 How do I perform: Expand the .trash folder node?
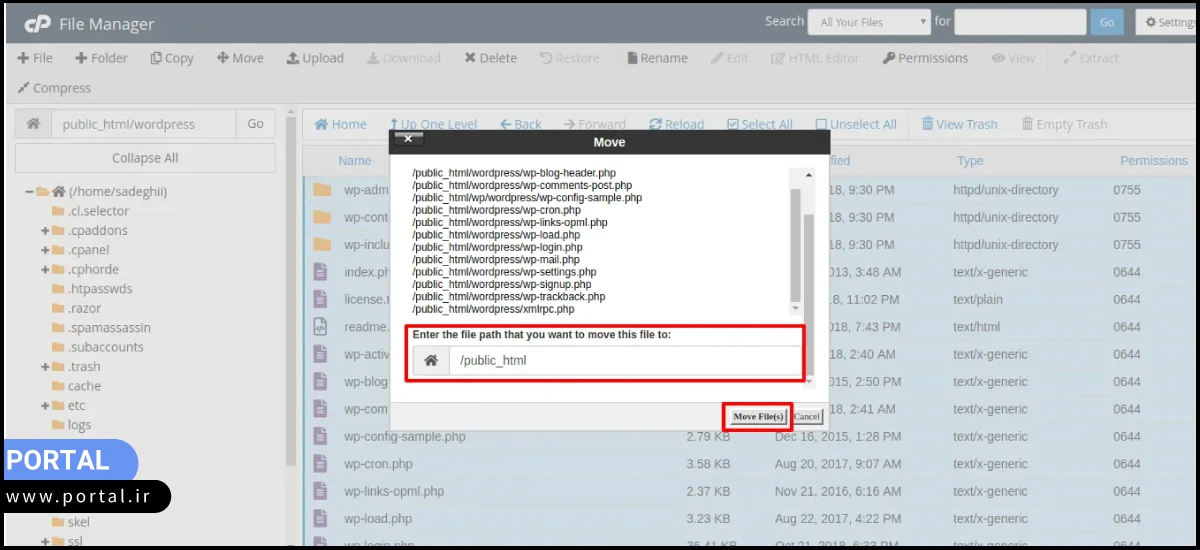click(x=45, y=367)
